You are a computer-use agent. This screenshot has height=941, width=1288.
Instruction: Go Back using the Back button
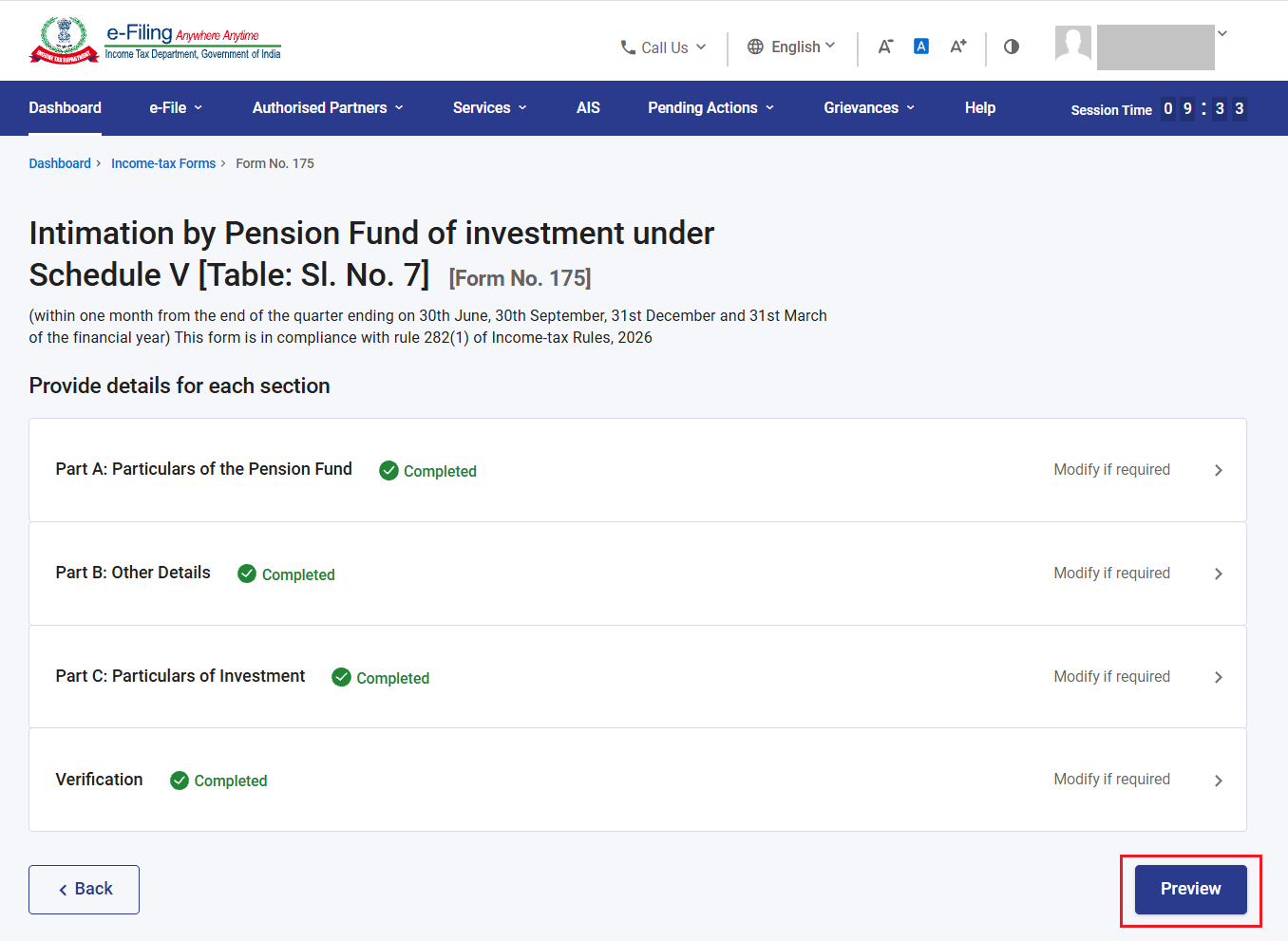tap(84, 890)
